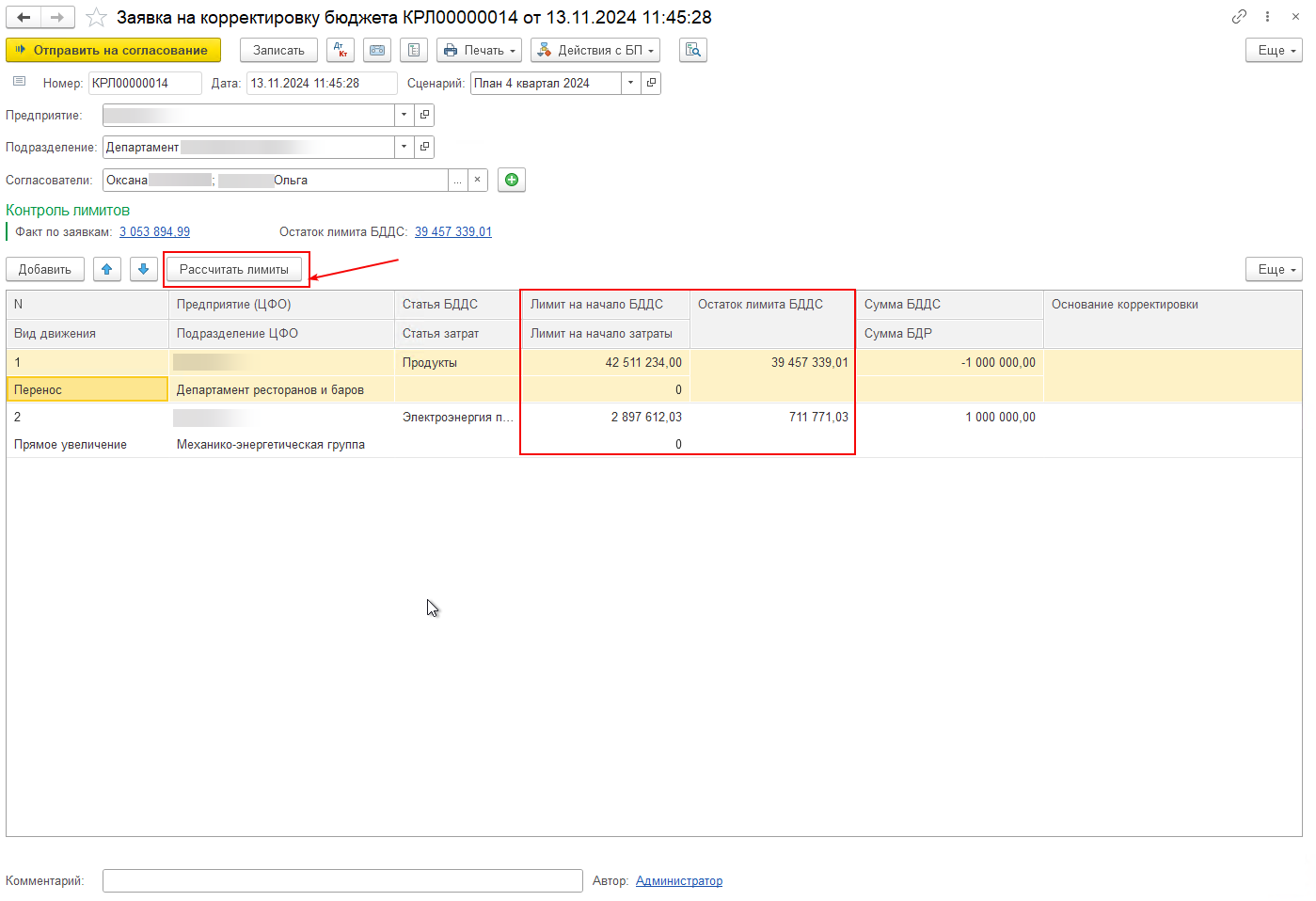Clear the Согласователи field with the ×
1316x901 pixels.
(x=478, y=180)
